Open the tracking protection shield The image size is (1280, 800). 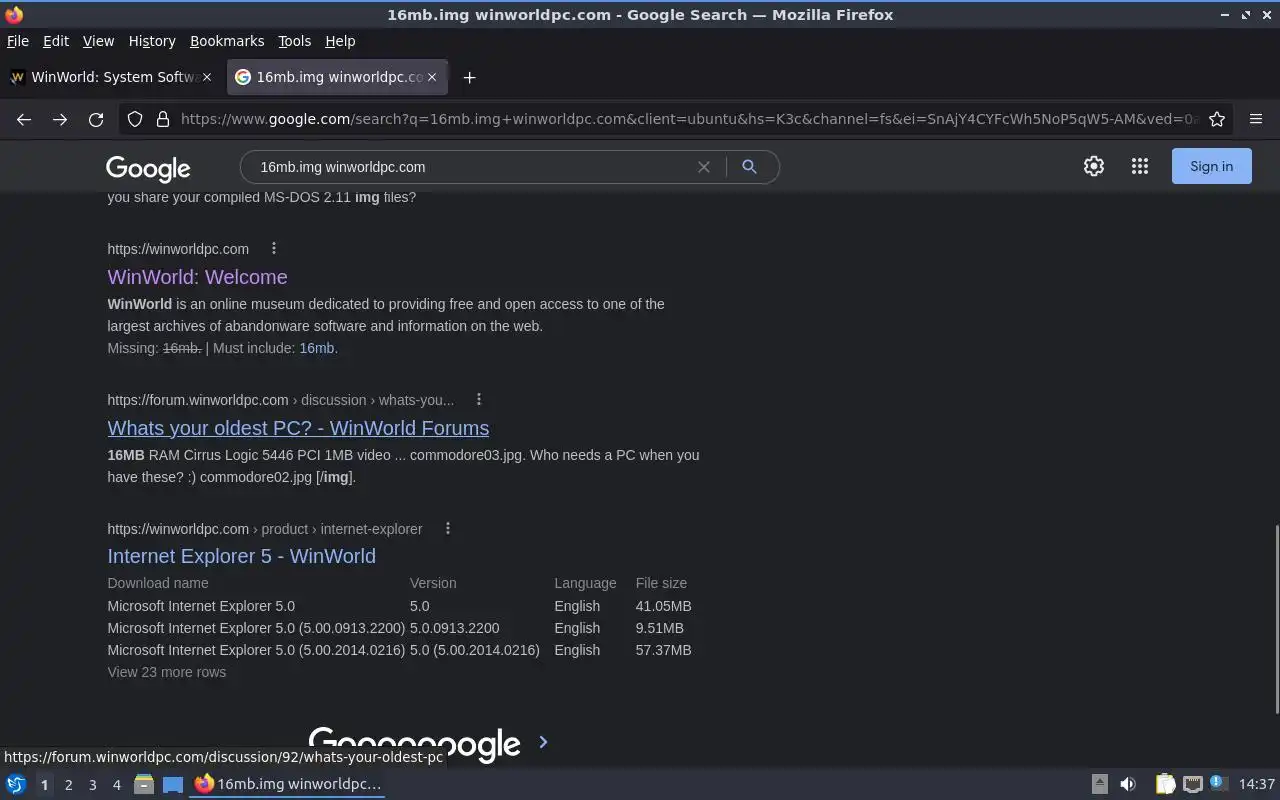[x=135, y=119]
